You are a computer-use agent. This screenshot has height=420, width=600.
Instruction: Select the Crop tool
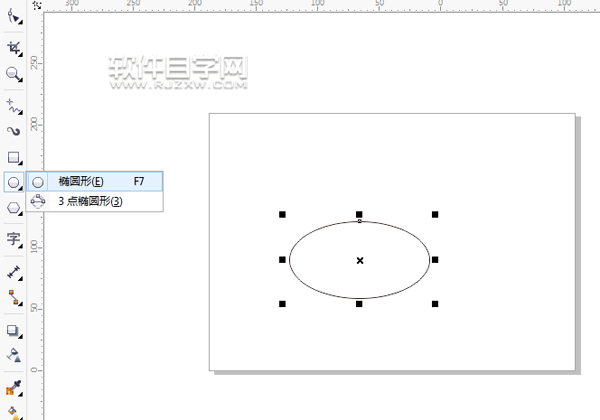coord(14,48)
